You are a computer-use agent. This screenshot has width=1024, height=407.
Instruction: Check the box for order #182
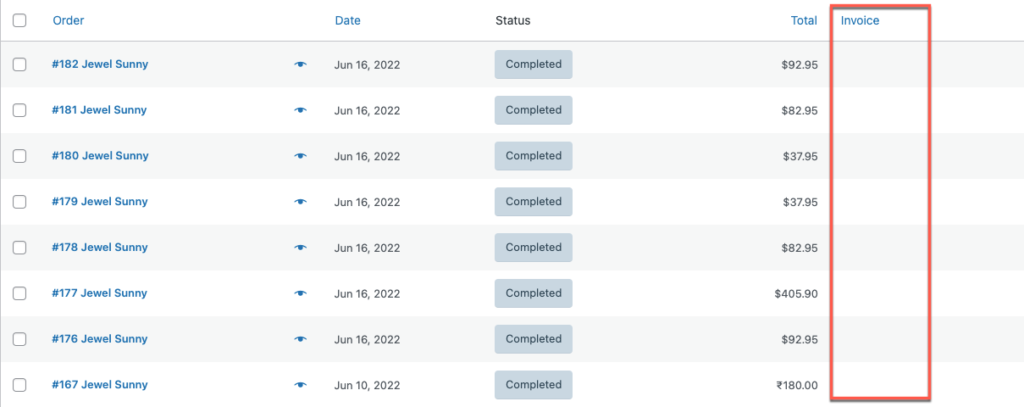19,65
